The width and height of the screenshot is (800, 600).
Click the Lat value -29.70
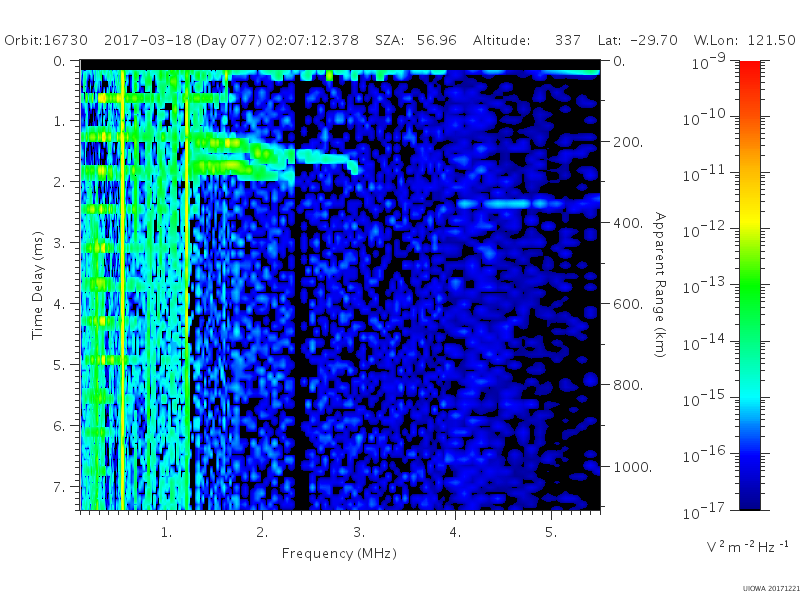654,40
